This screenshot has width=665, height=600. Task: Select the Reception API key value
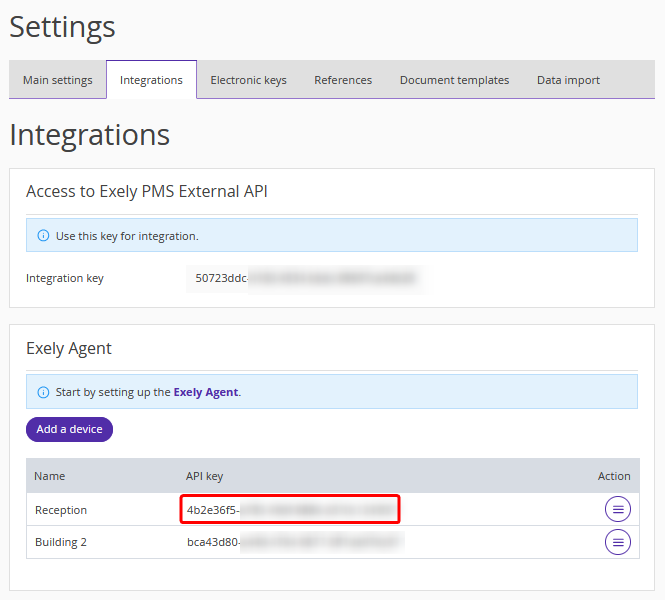(290, 510)
